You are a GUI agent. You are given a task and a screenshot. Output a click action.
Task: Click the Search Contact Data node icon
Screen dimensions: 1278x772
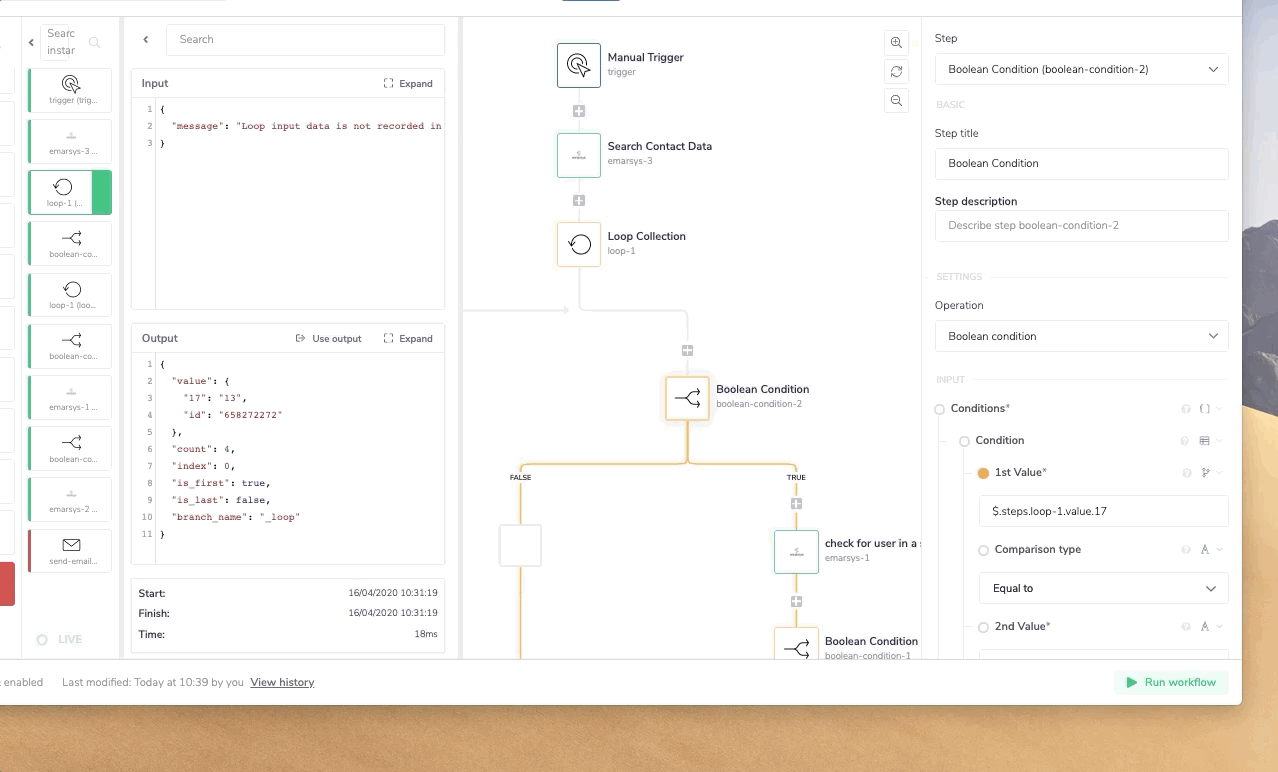click(x=578, y=155)
